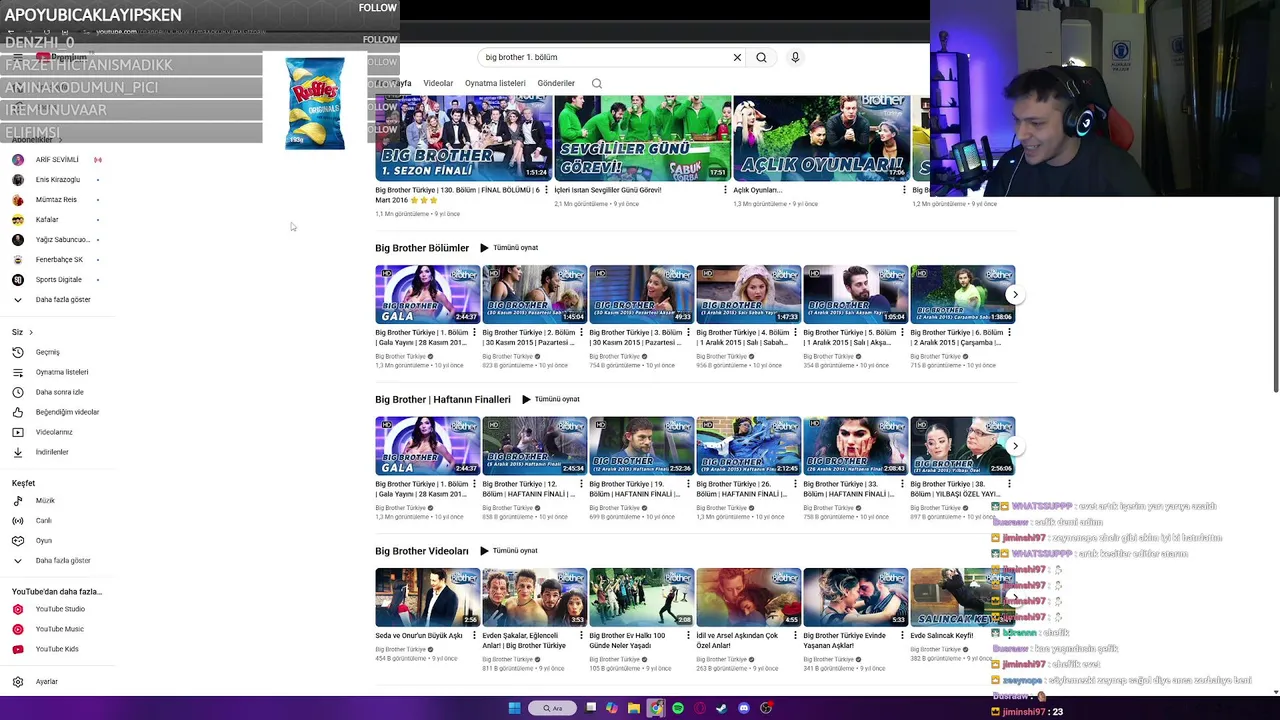Open Videolarınız in sidebar
This screenshot has height=720, width=1280.
(42, 432)
